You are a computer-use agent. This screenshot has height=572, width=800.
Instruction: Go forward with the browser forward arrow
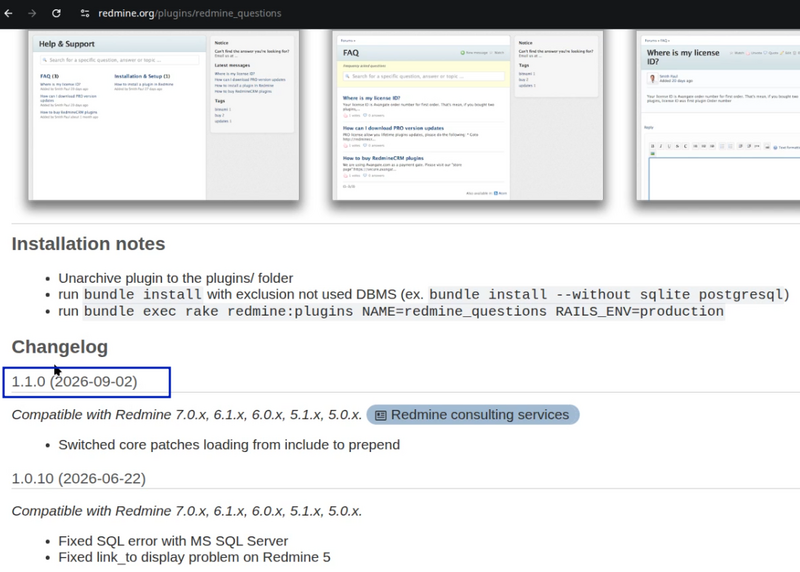[x=32, y=13]
